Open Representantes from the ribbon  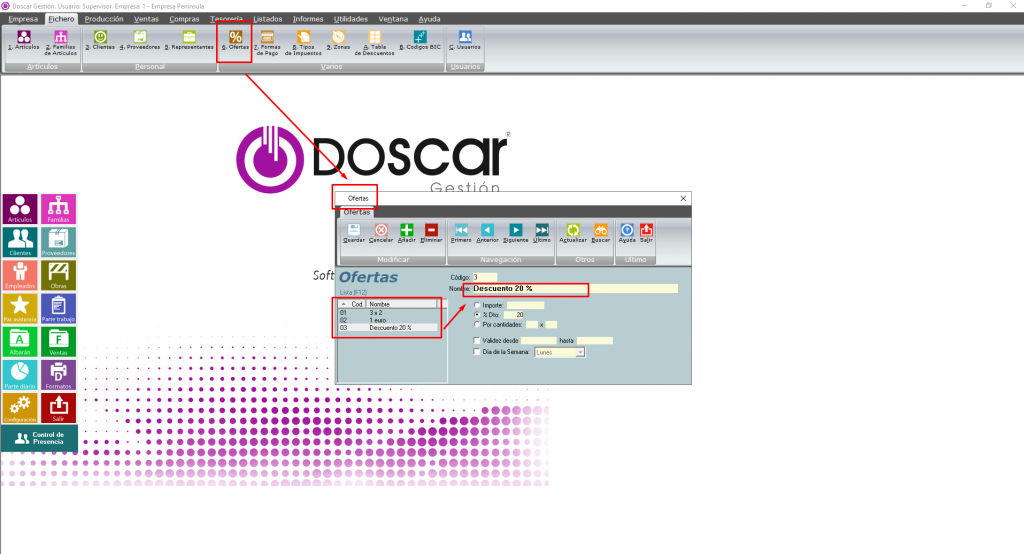click(x=189, y=41)
